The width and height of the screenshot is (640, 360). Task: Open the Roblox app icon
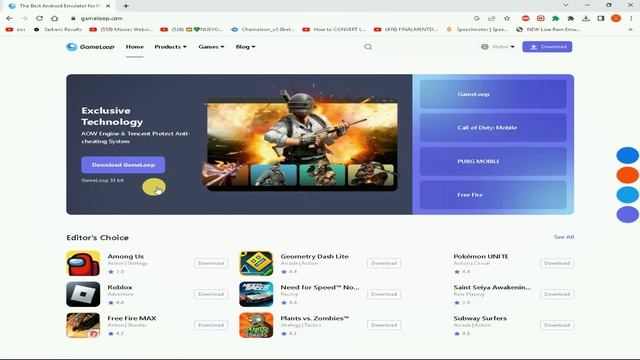[83, 294]
